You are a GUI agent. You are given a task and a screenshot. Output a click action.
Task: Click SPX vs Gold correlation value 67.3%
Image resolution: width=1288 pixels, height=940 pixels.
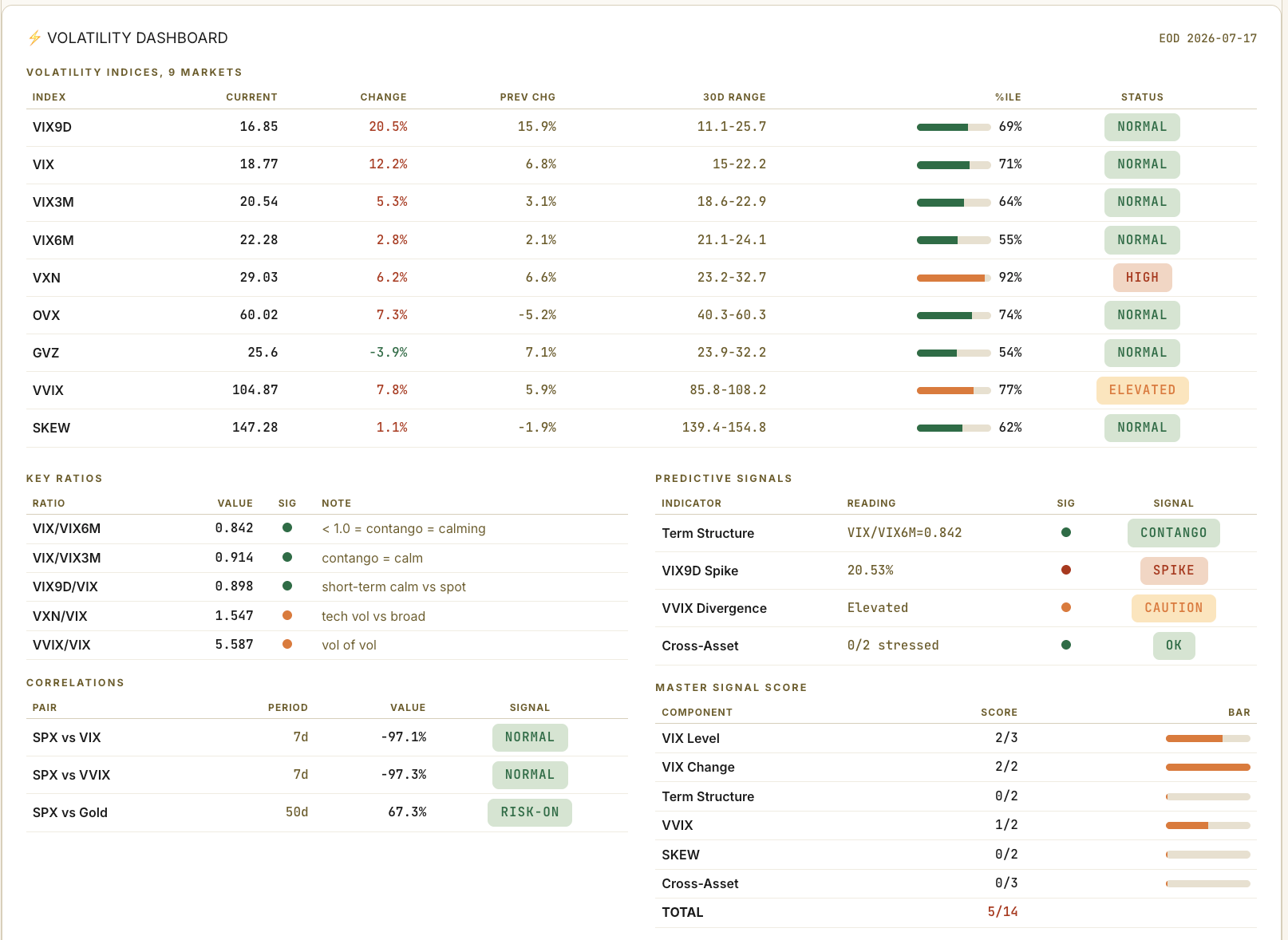click(407, 812)
